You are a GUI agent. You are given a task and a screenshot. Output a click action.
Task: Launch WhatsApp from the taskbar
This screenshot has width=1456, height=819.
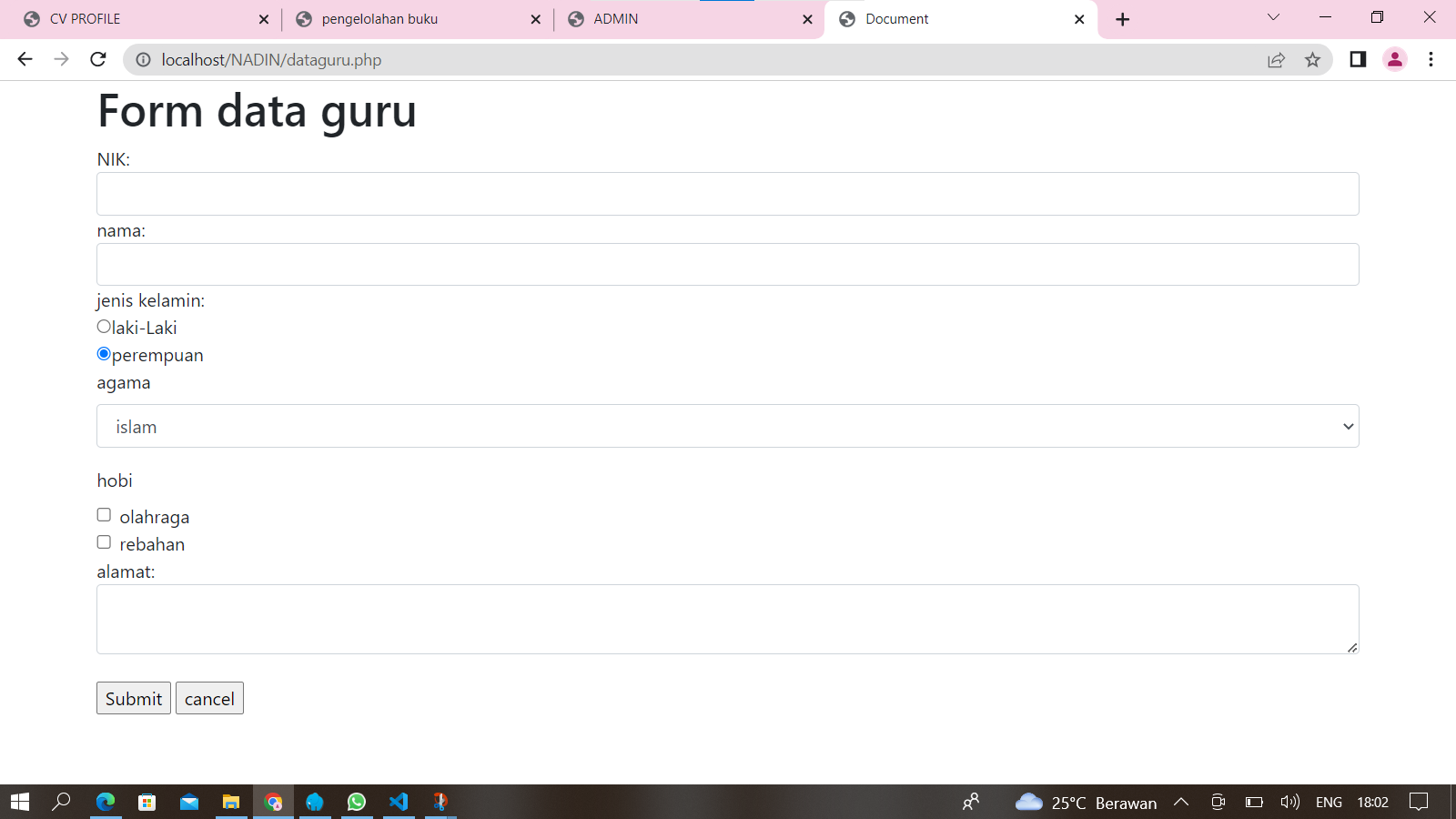point(357,802)
